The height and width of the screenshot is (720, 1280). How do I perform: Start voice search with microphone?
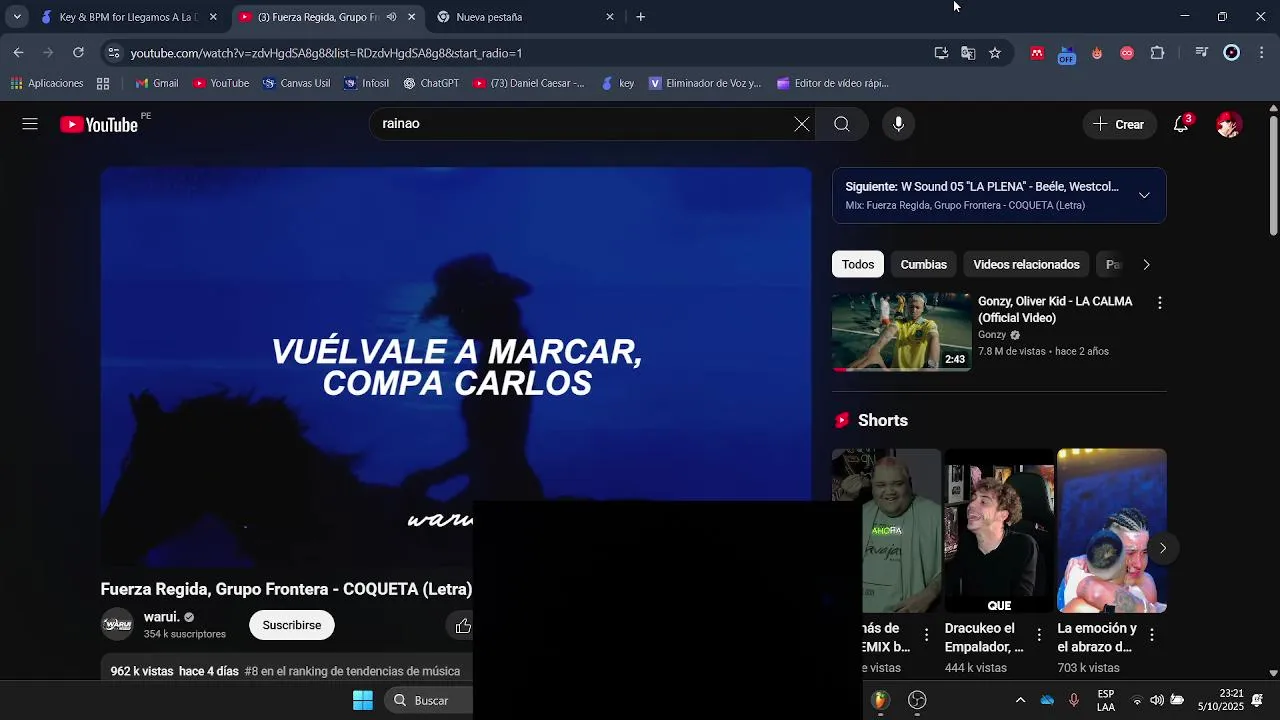[898, 124]
